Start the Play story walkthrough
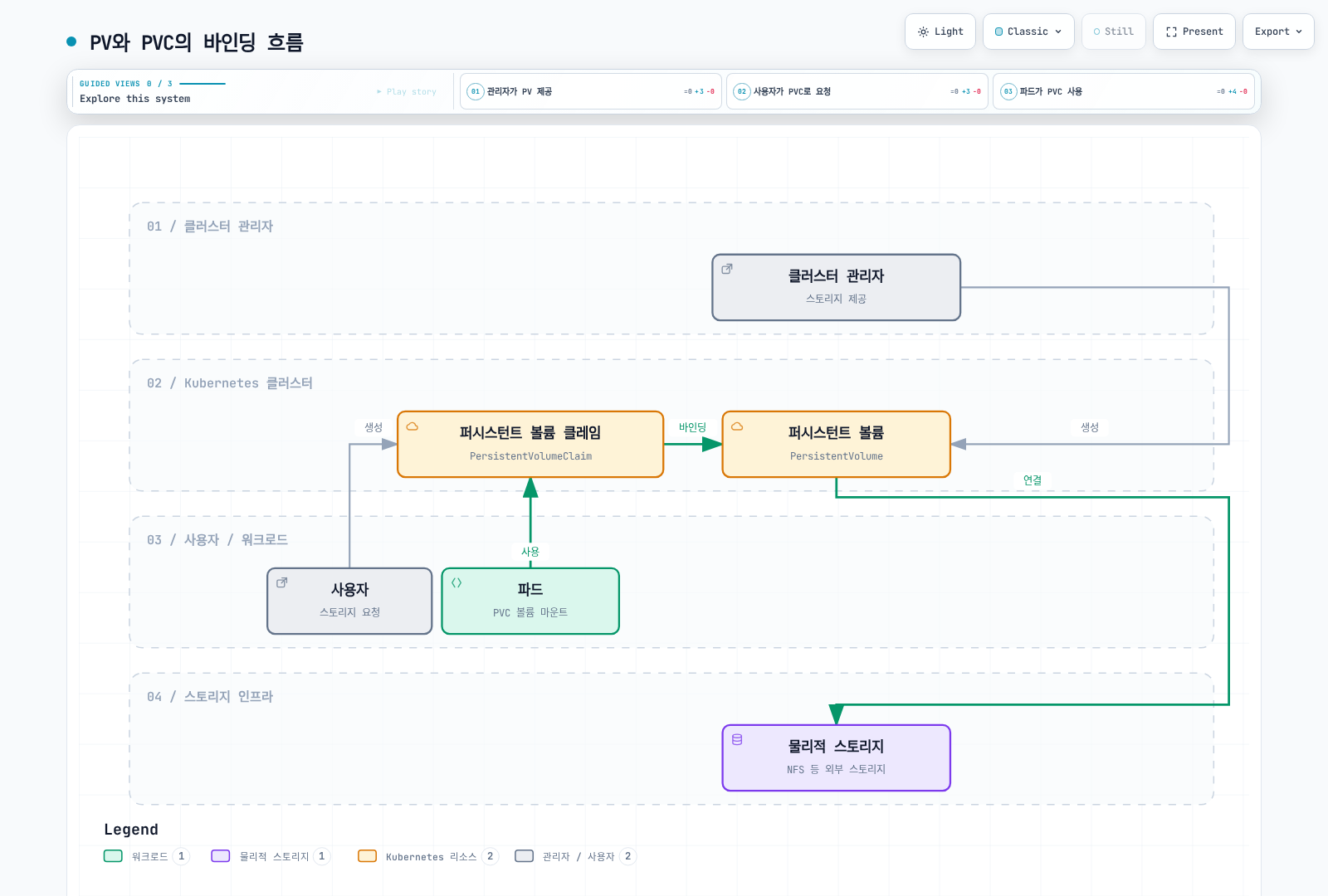The image size is (1328, 896). click(x=407, y=91)
